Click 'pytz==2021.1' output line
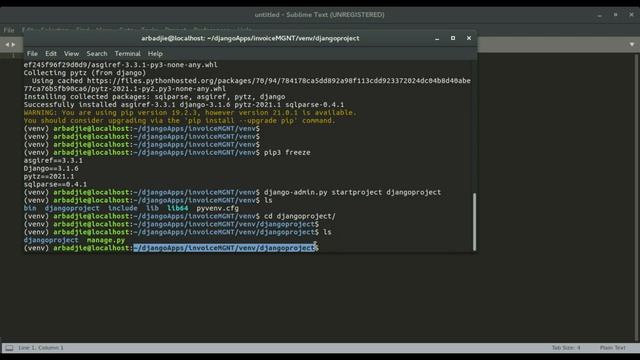This screenshot has width=640, height=360. 49,176
